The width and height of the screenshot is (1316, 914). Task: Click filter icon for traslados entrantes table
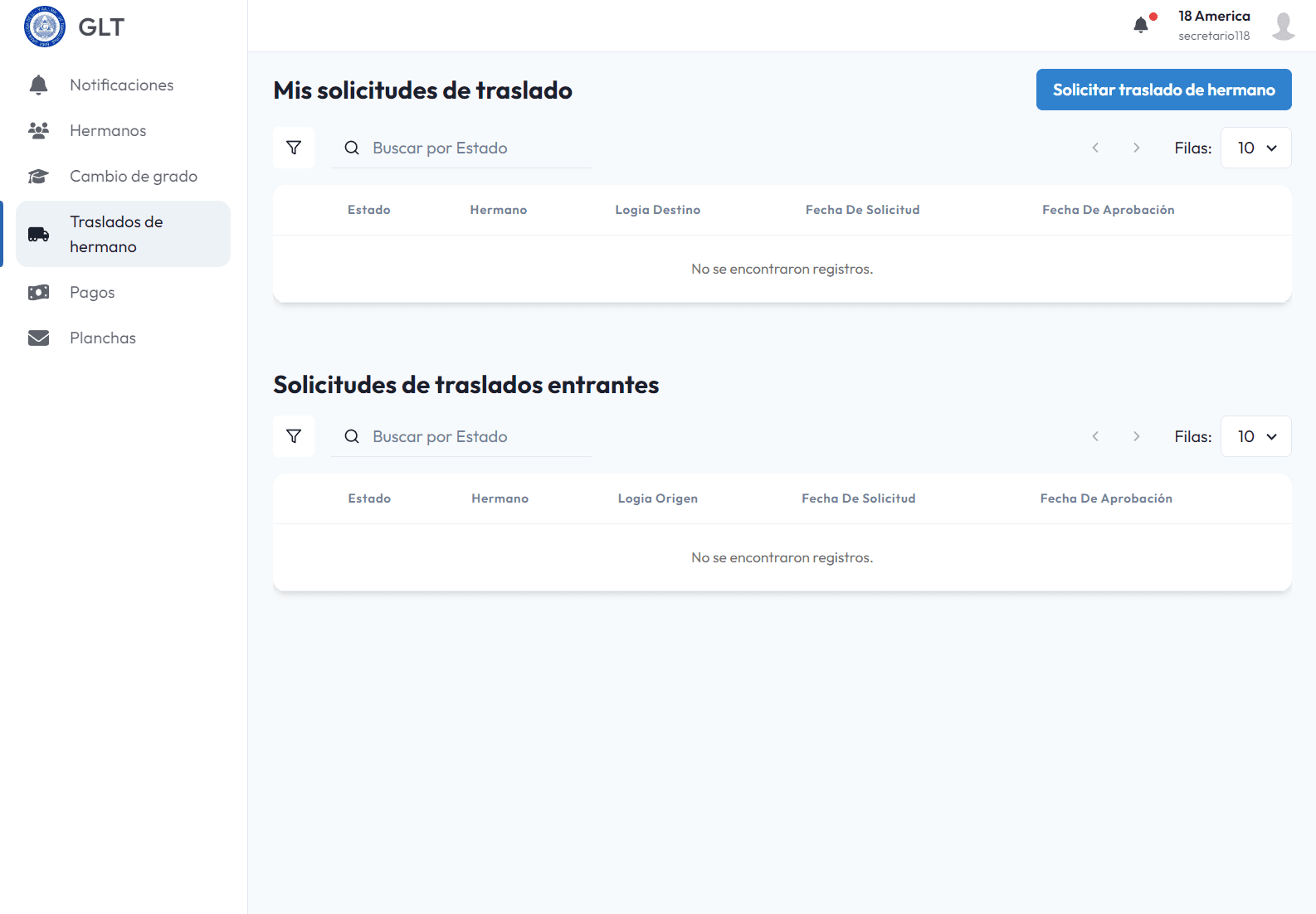pyautogui.click(x=294, y=436)
